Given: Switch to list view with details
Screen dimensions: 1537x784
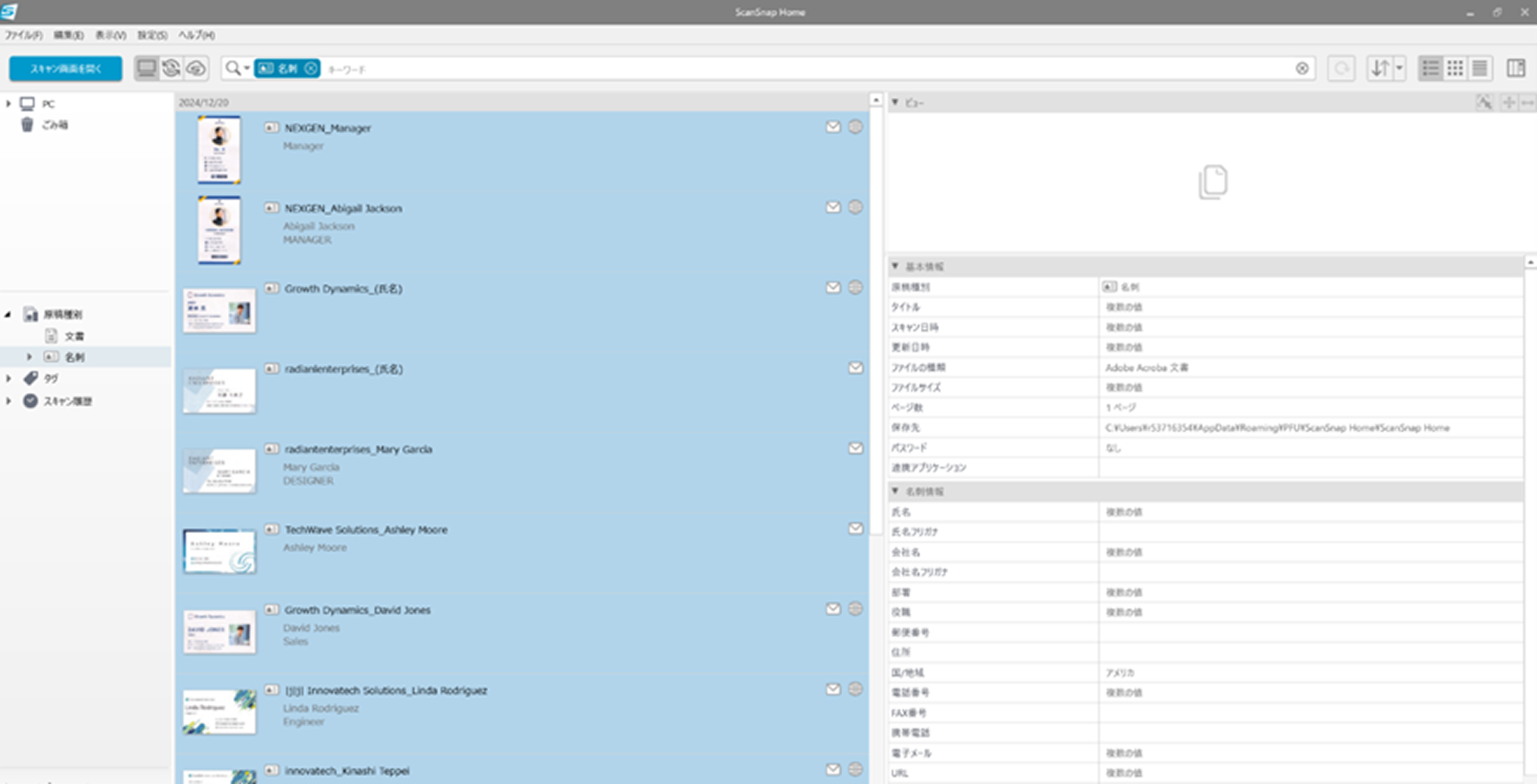Looking at the screenshot, I should click(x=1430, y=68).
